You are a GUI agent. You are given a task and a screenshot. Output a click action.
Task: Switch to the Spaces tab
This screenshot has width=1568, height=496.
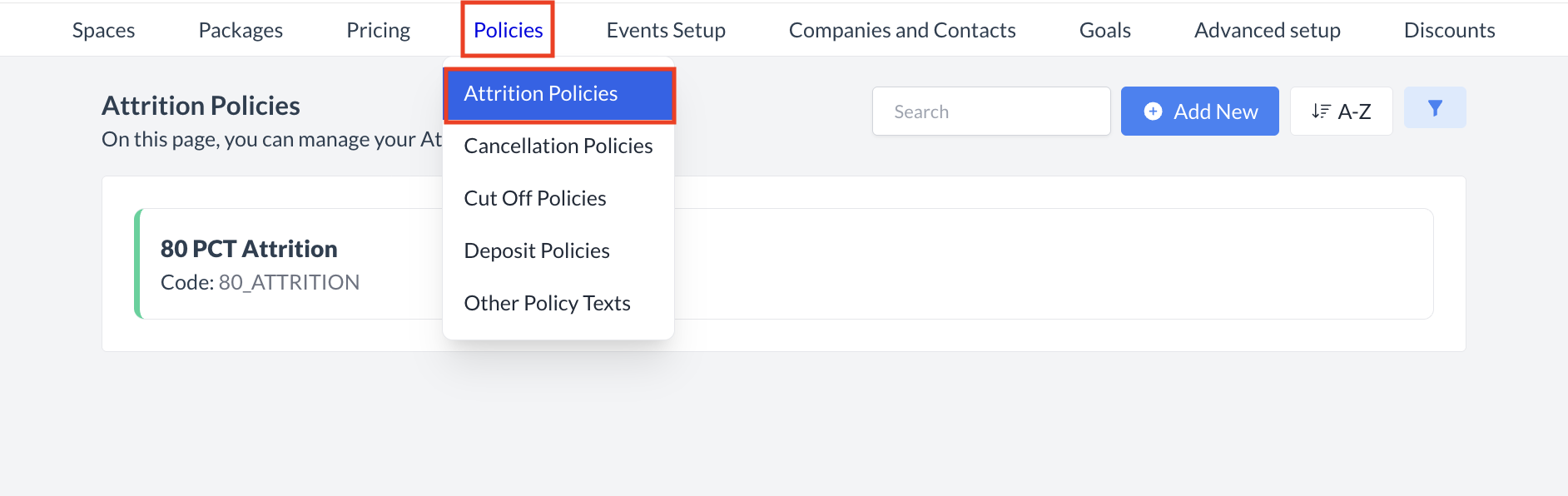point(103,30)
